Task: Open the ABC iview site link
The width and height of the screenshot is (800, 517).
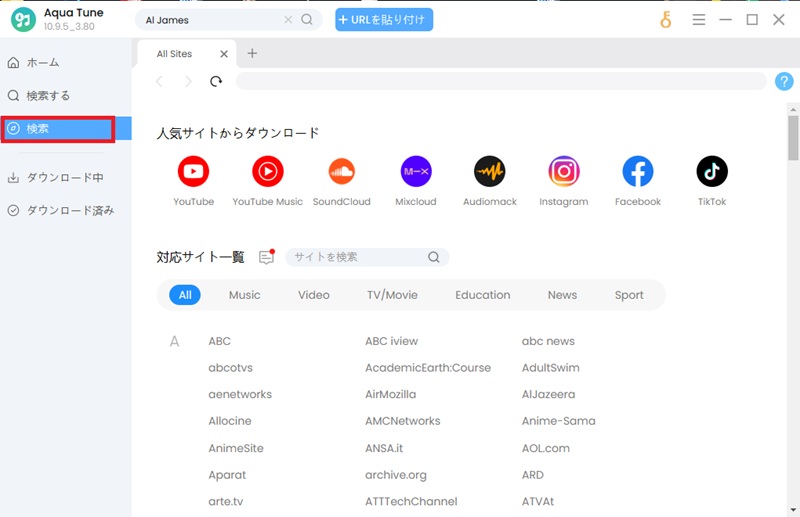Action: tap(391, 341)
